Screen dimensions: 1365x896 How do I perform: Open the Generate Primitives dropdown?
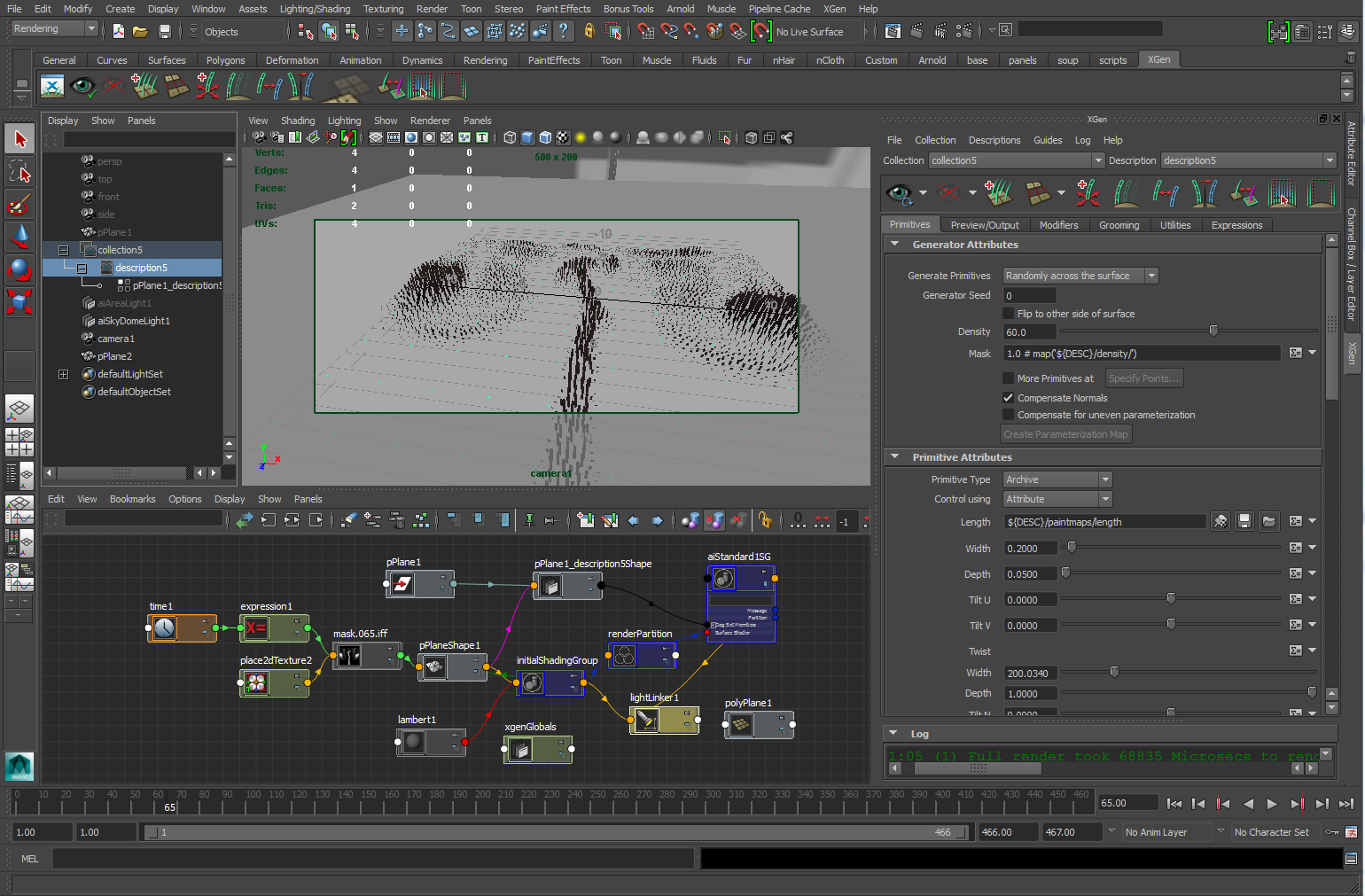click(1080, 276)
